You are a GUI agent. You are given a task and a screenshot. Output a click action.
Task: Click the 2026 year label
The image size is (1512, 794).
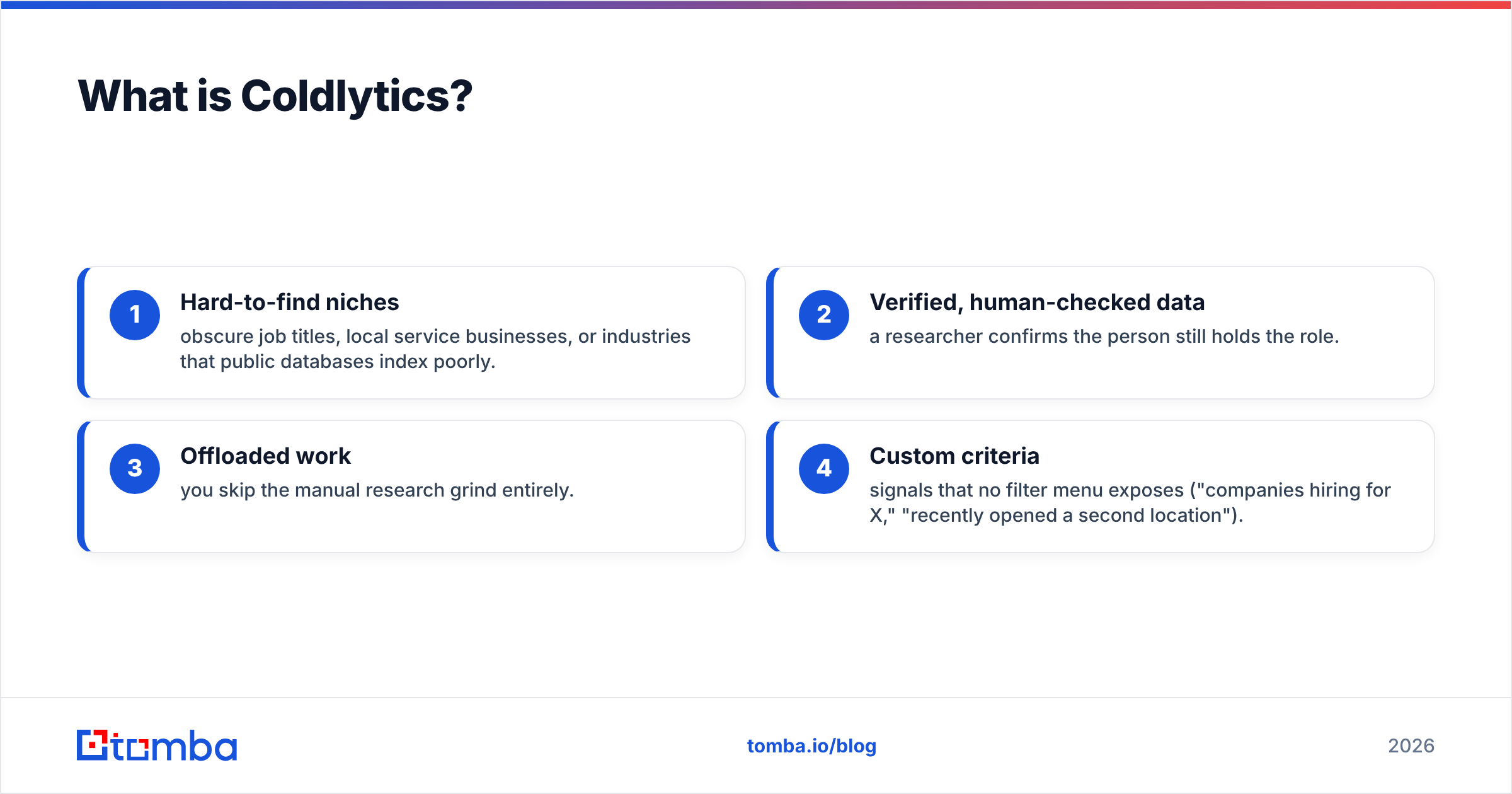[x=1411, y=746]
